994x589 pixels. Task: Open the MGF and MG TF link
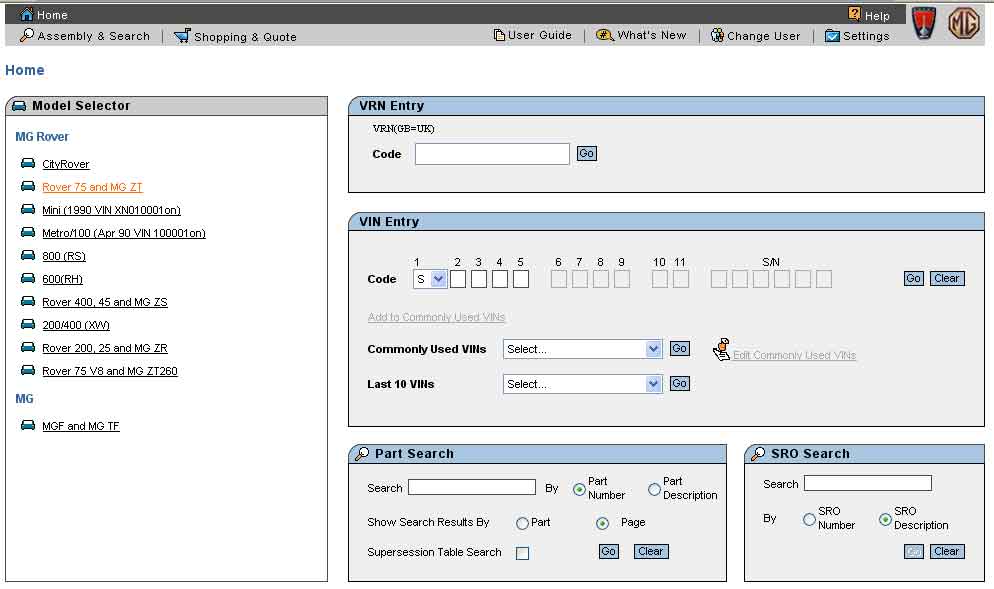(x=81, y=426)
